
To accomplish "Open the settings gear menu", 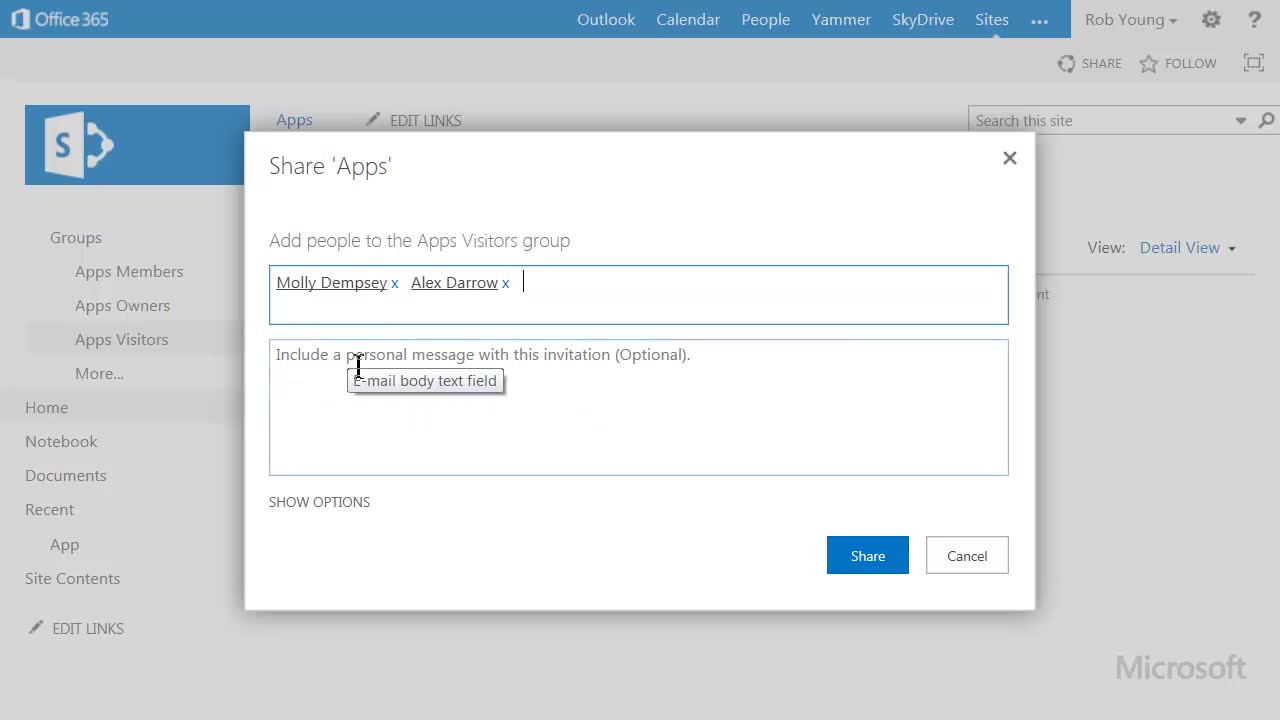I will 1211,19.
